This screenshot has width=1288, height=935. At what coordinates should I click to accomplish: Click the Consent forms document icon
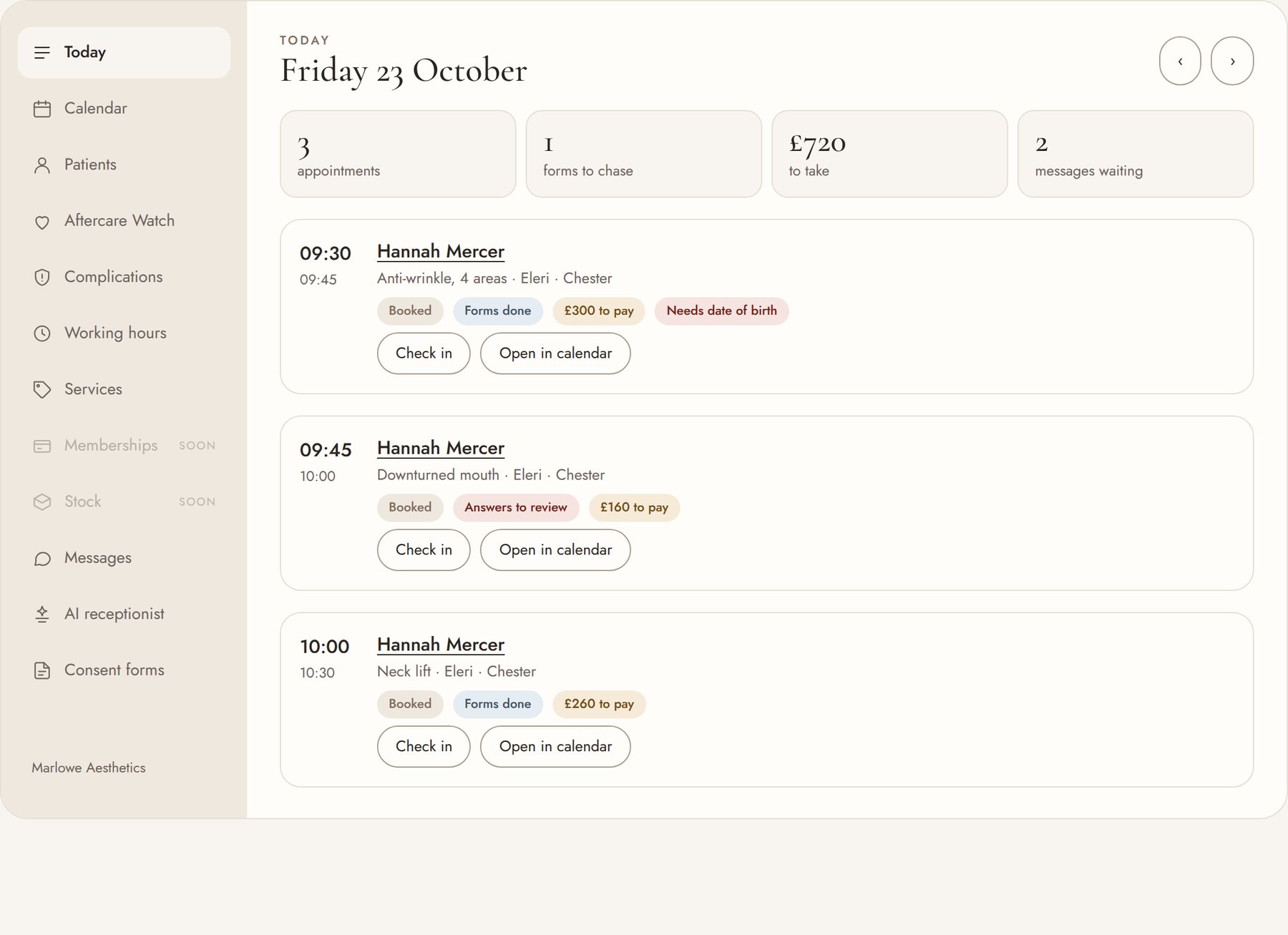coord(42,671)
